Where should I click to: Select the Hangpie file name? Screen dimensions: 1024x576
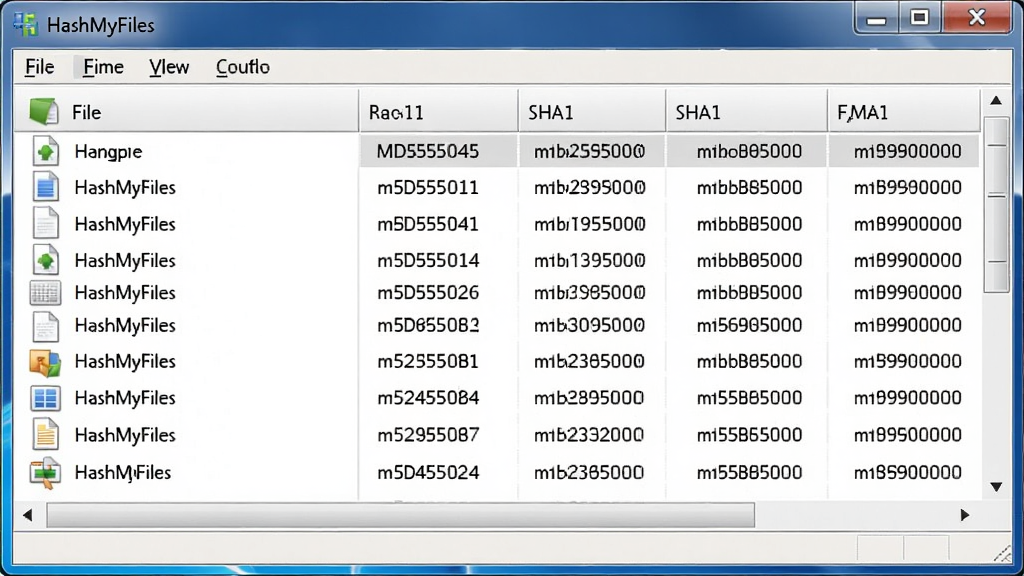point(108,152)
